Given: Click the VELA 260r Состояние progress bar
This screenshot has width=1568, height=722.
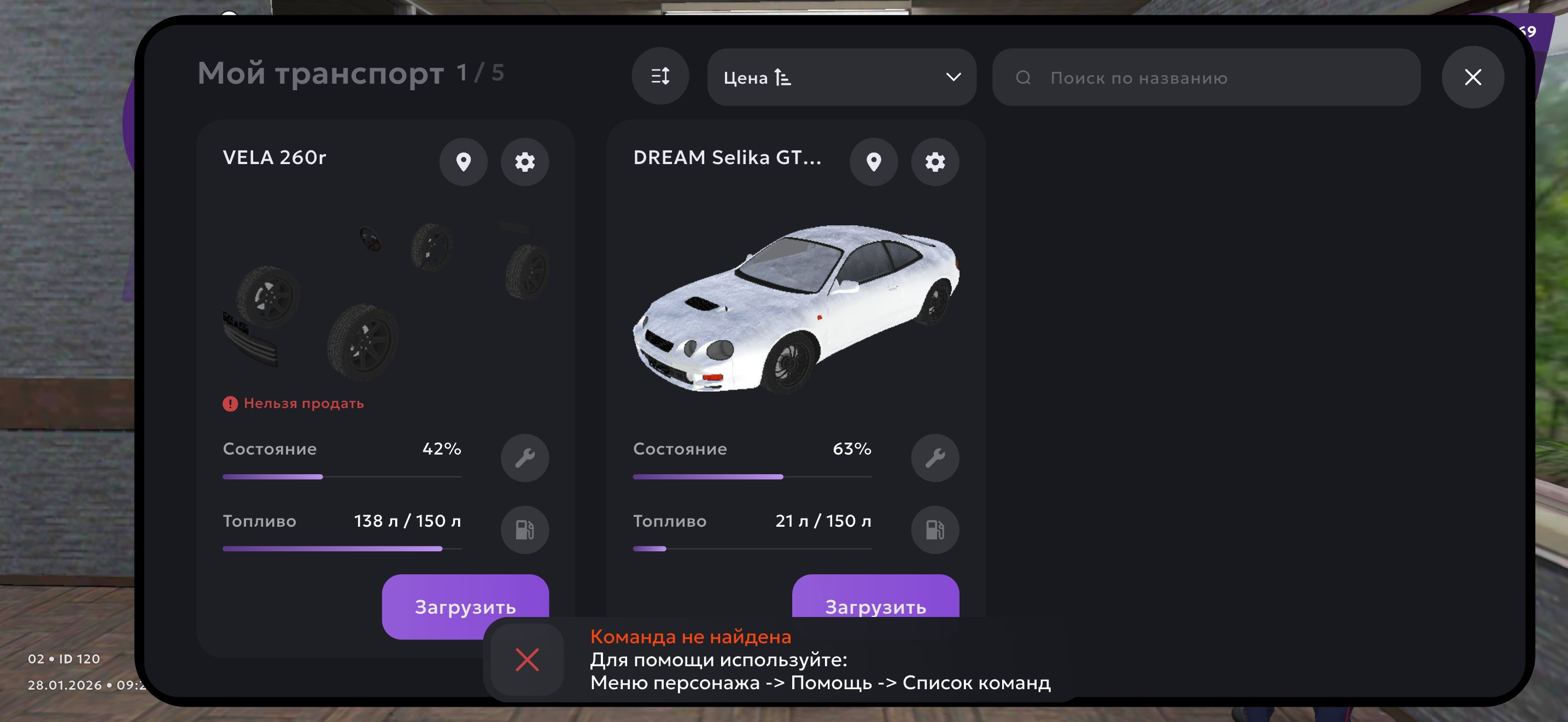Looking at the screenshot, I should point(342,476).
